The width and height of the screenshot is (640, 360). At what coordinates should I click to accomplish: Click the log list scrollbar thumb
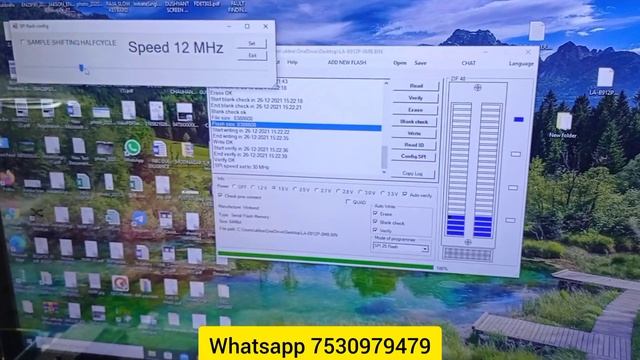point(384,158)
